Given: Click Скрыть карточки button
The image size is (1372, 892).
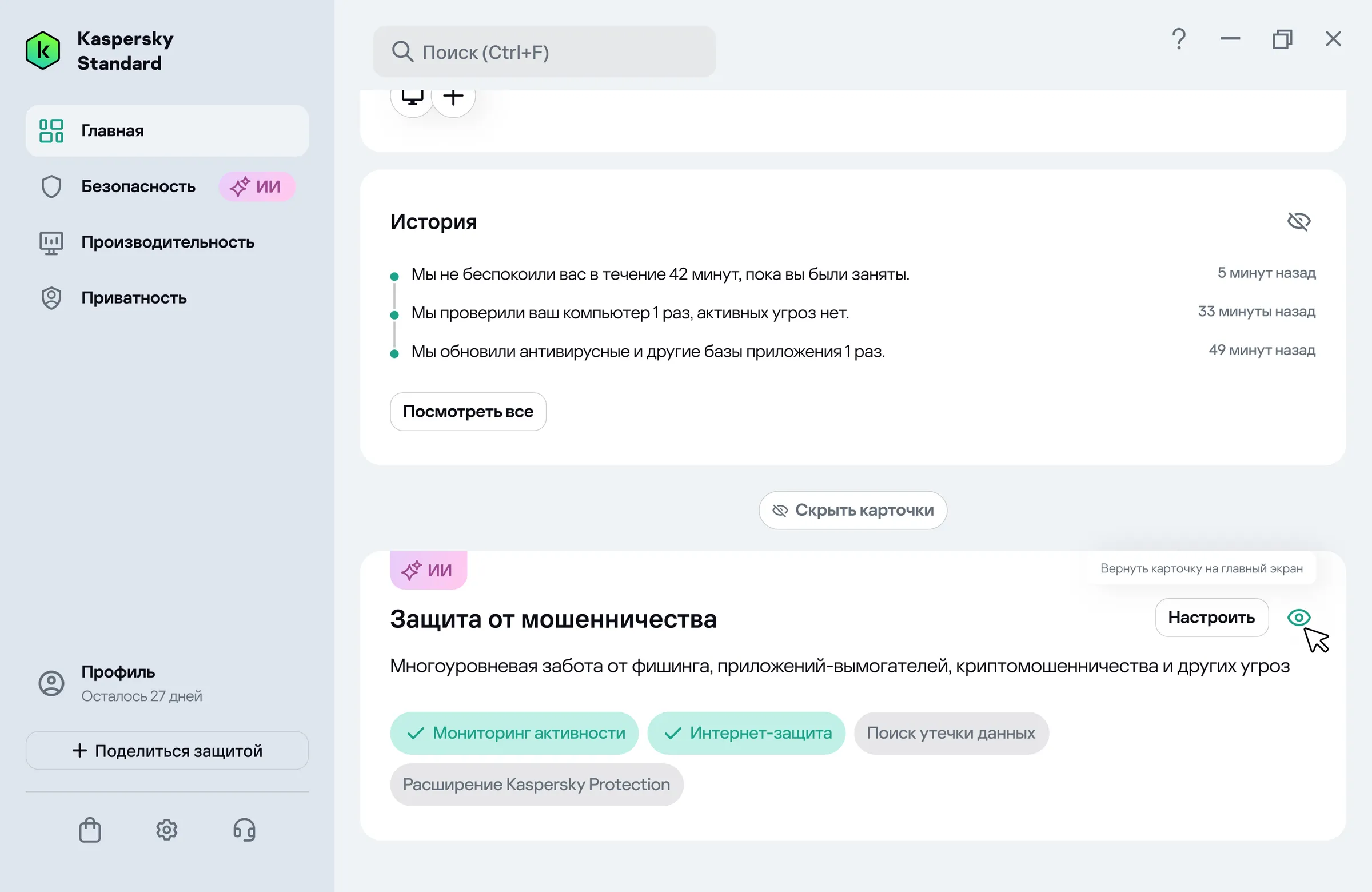Looking at the screenshot, I should (852, 510).
